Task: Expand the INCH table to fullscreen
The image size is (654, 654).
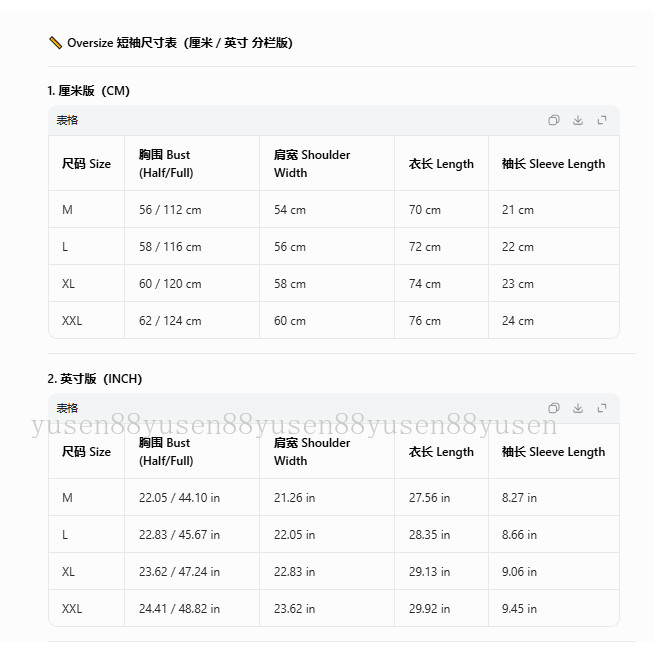Action: [x=602, y=408]
